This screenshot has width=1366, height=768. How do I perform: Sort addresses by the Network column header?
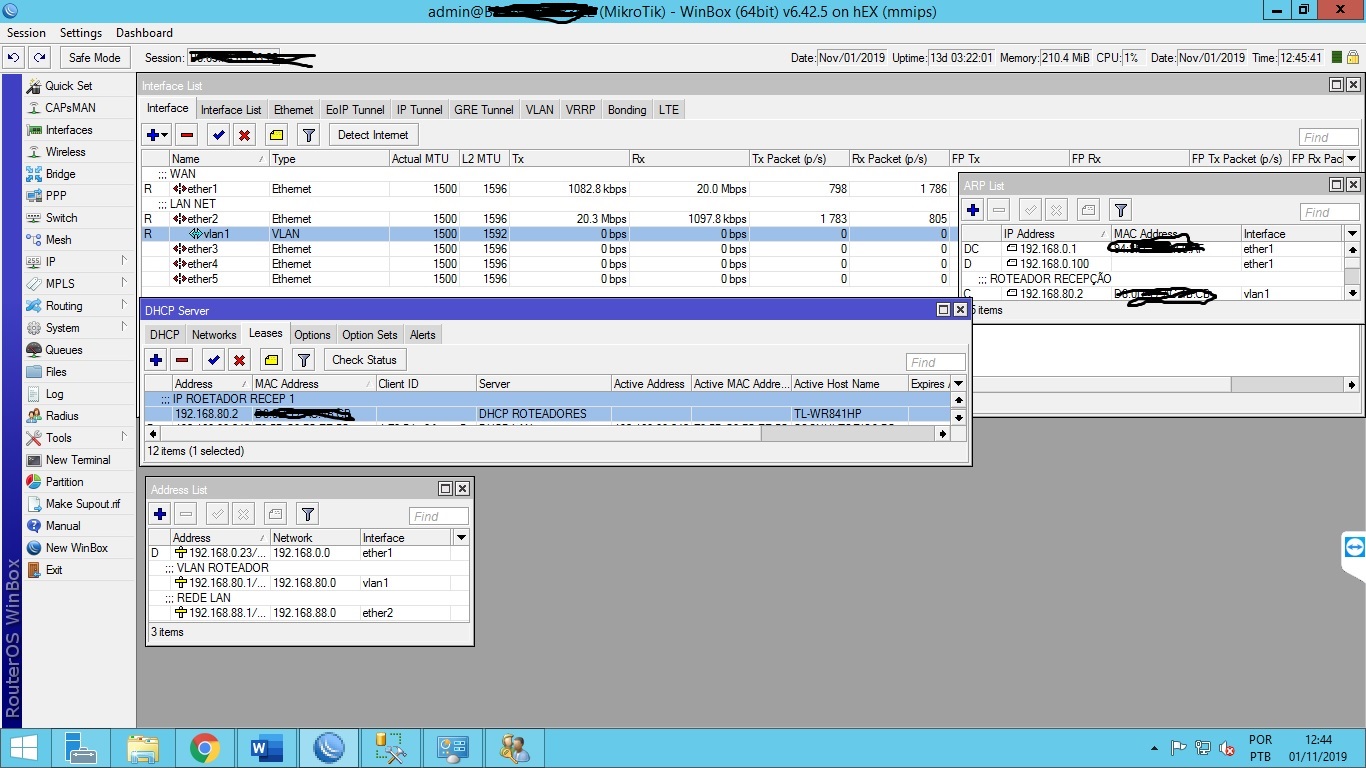coord(314,538)
